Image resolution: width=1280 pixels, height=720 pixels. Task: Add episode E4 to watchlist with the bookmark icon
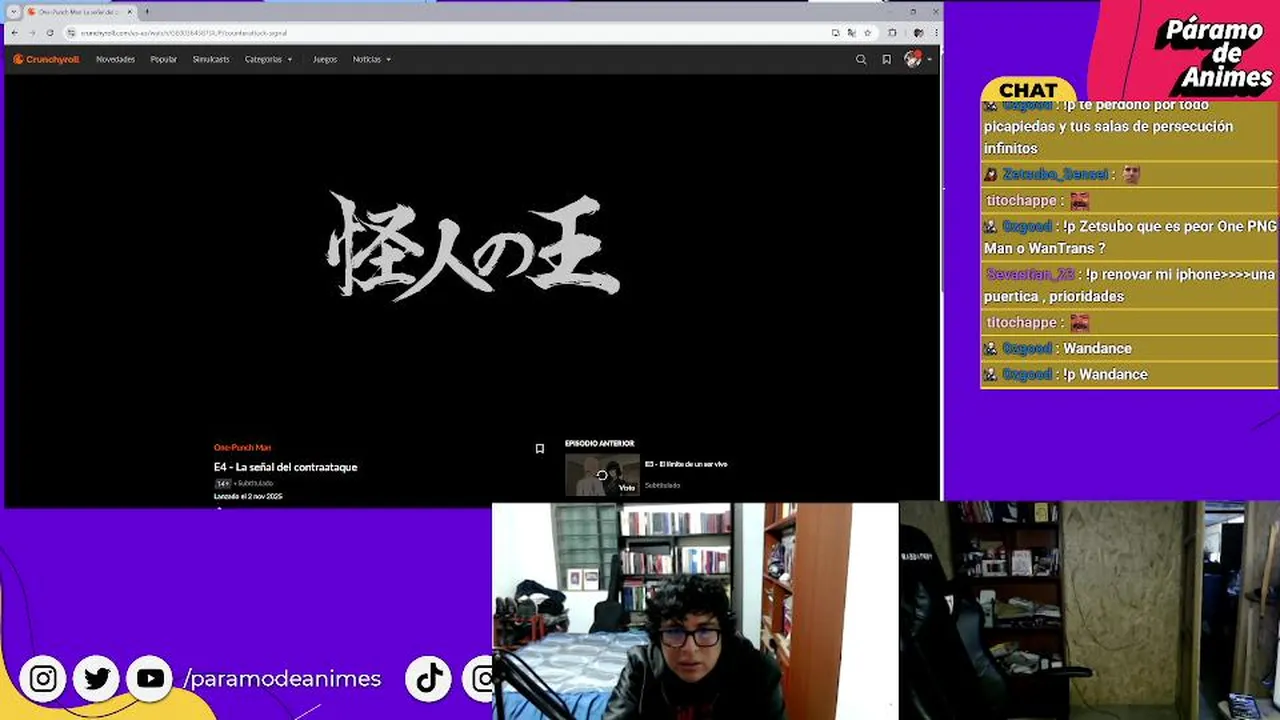click(x=540, y=449)
